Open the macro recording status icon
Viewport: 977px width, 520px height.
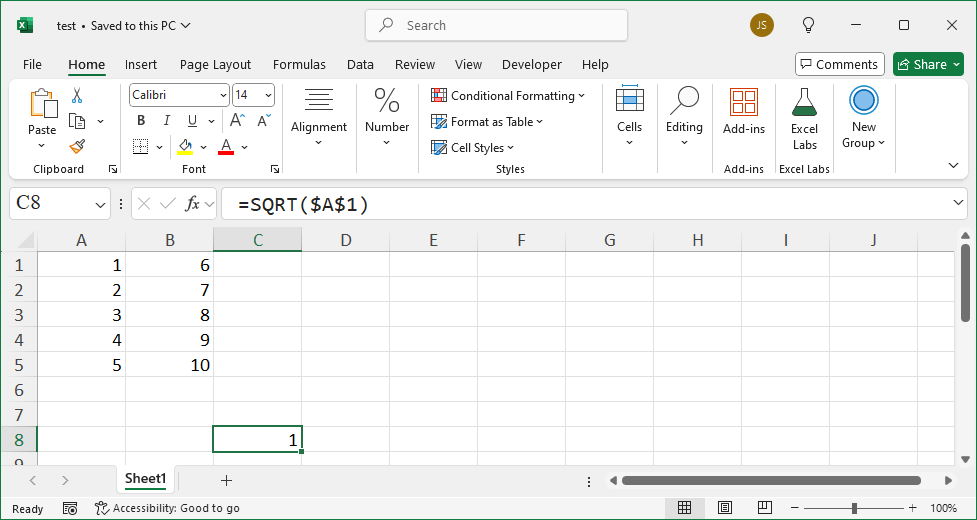point(70,508)
